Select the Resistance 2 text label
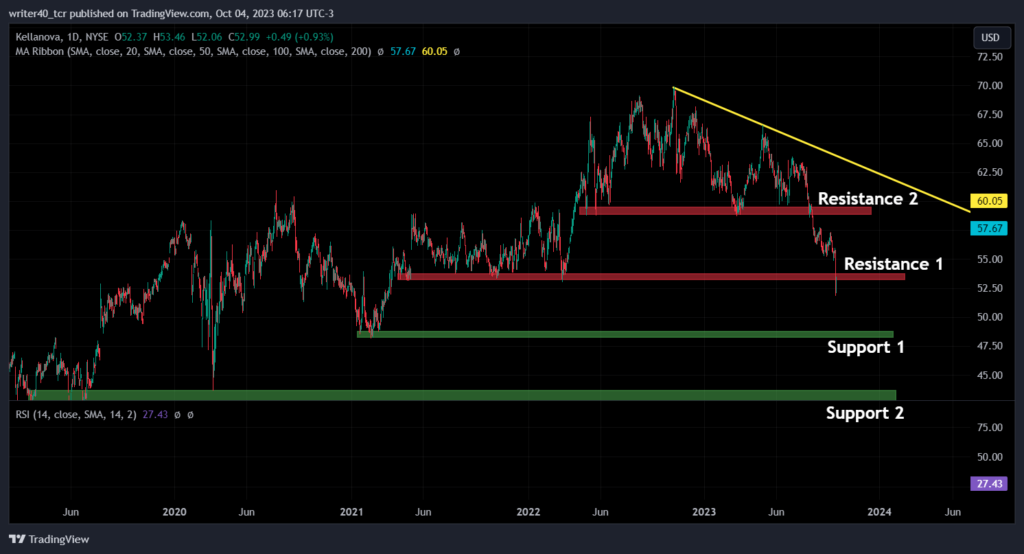 (x=868, y=199)
